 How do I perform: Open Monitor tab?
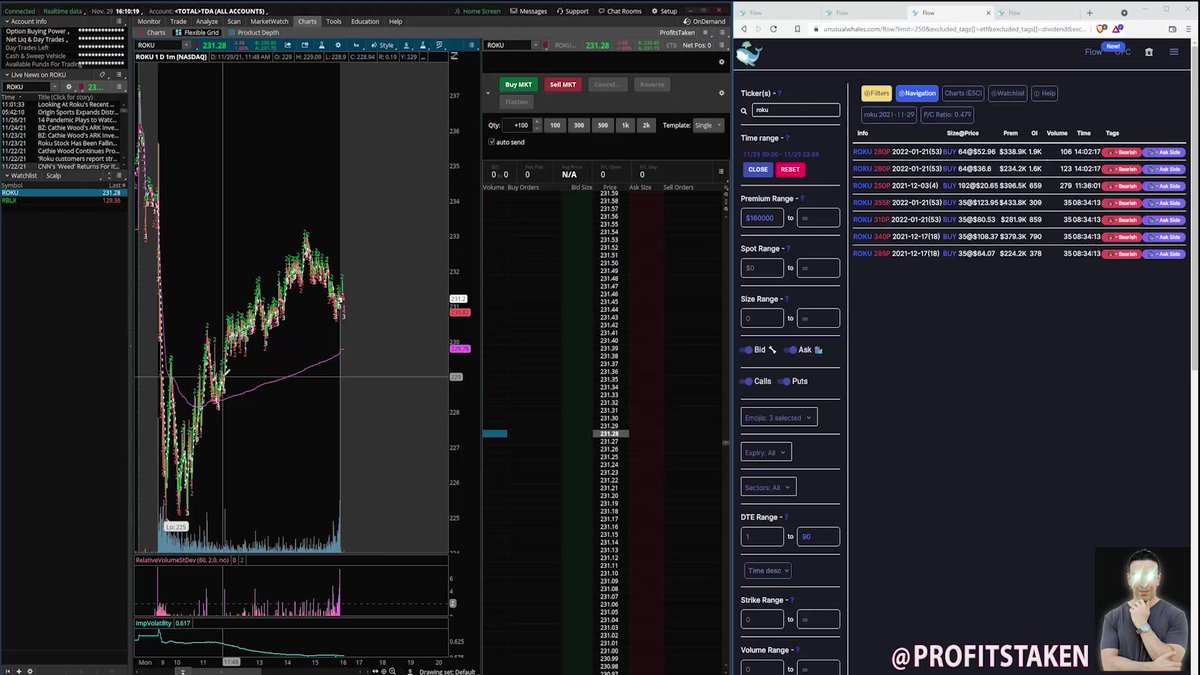point(149,21)
